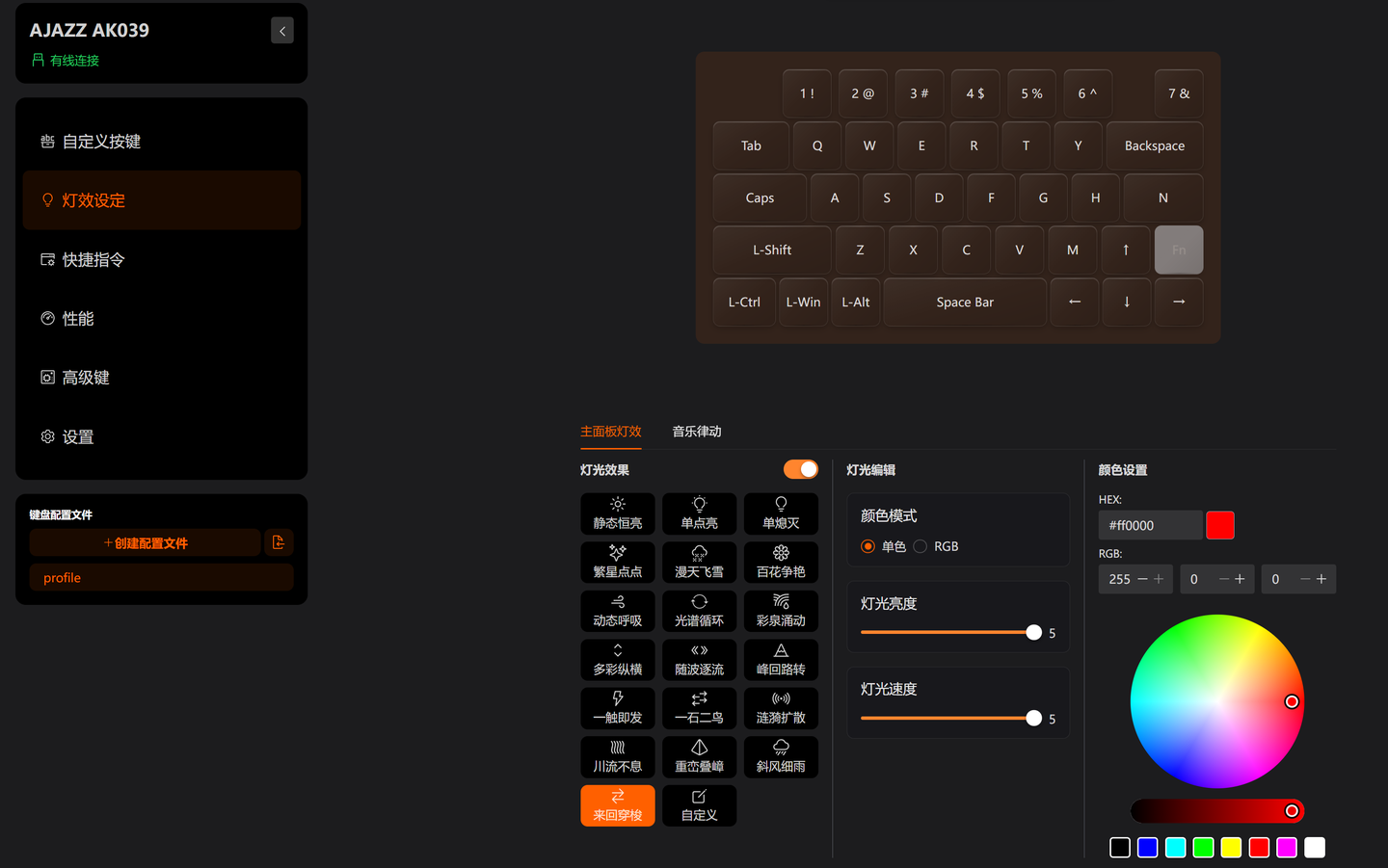This screenshot has width=1388, height=868.
Task: Choose the 一触即发 lightning effect
Action: point(618,708)
